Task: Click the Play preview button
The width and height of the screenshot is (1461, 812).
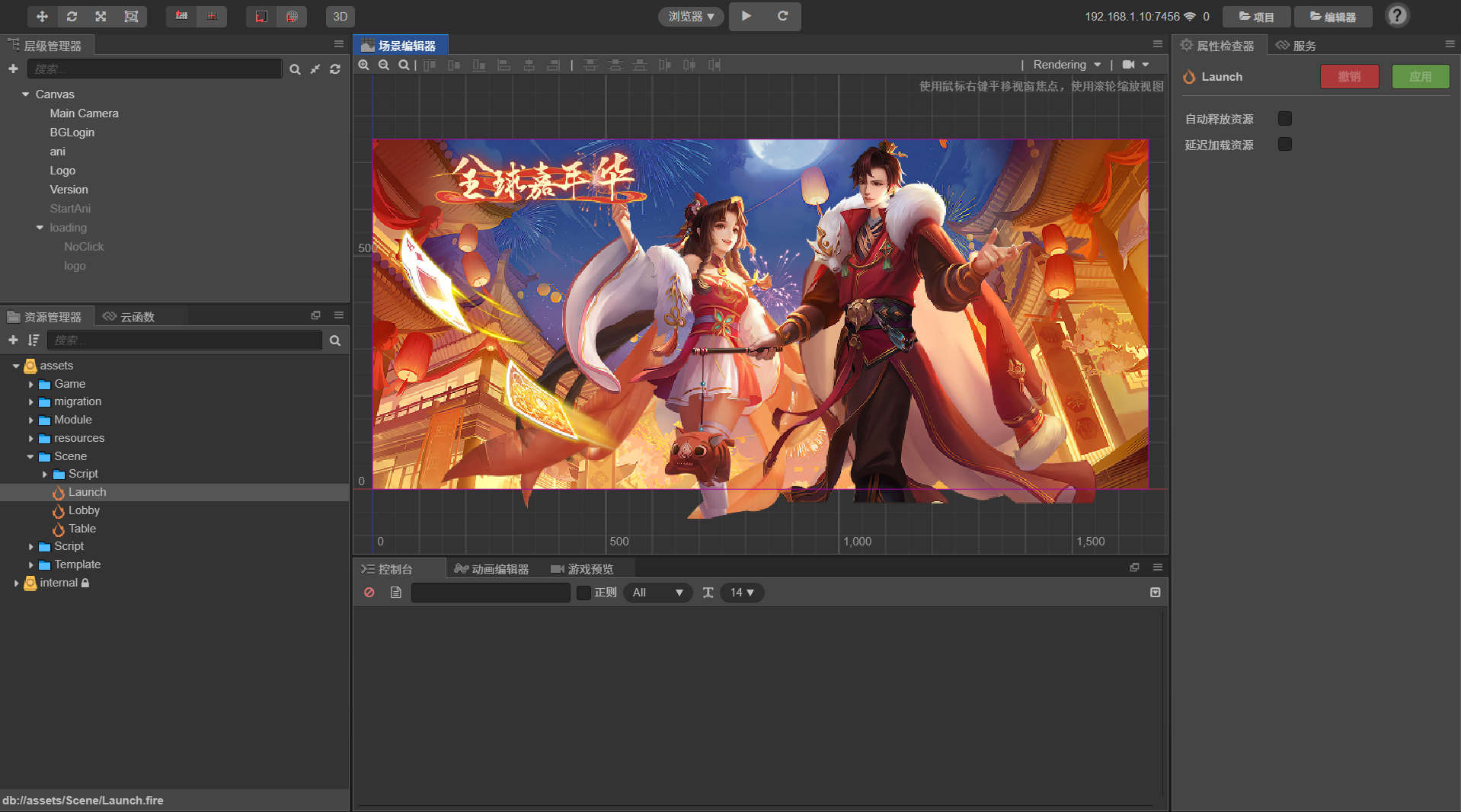Action: [746, 16]
